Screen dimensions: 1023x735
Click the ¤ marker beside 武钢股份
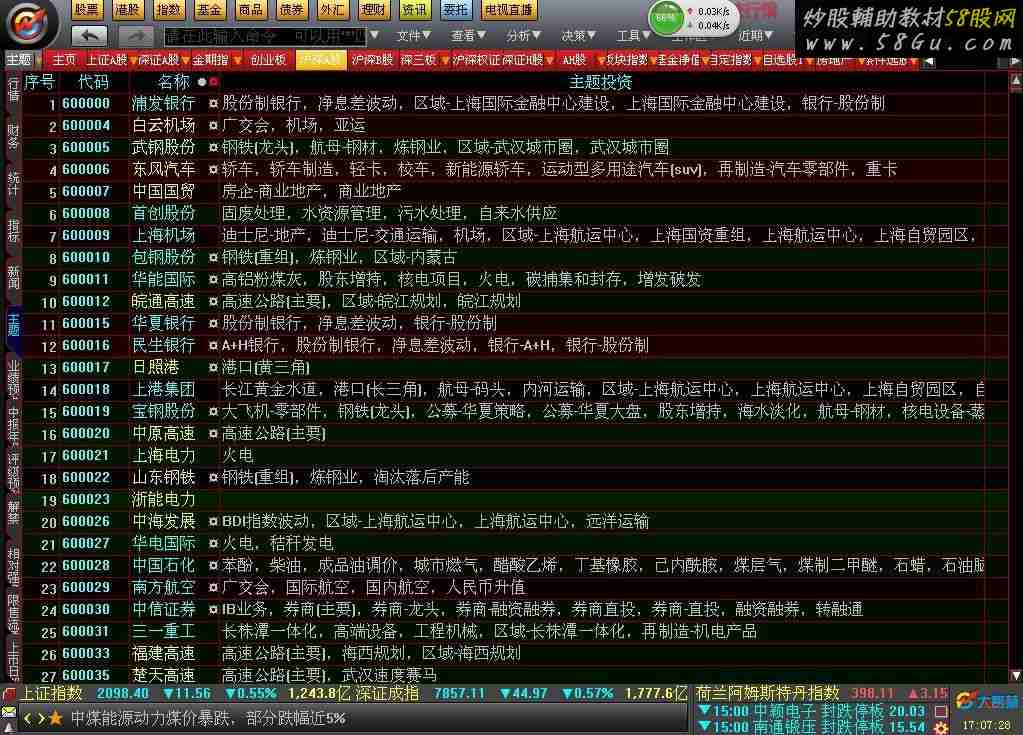(x=213, y=147)
